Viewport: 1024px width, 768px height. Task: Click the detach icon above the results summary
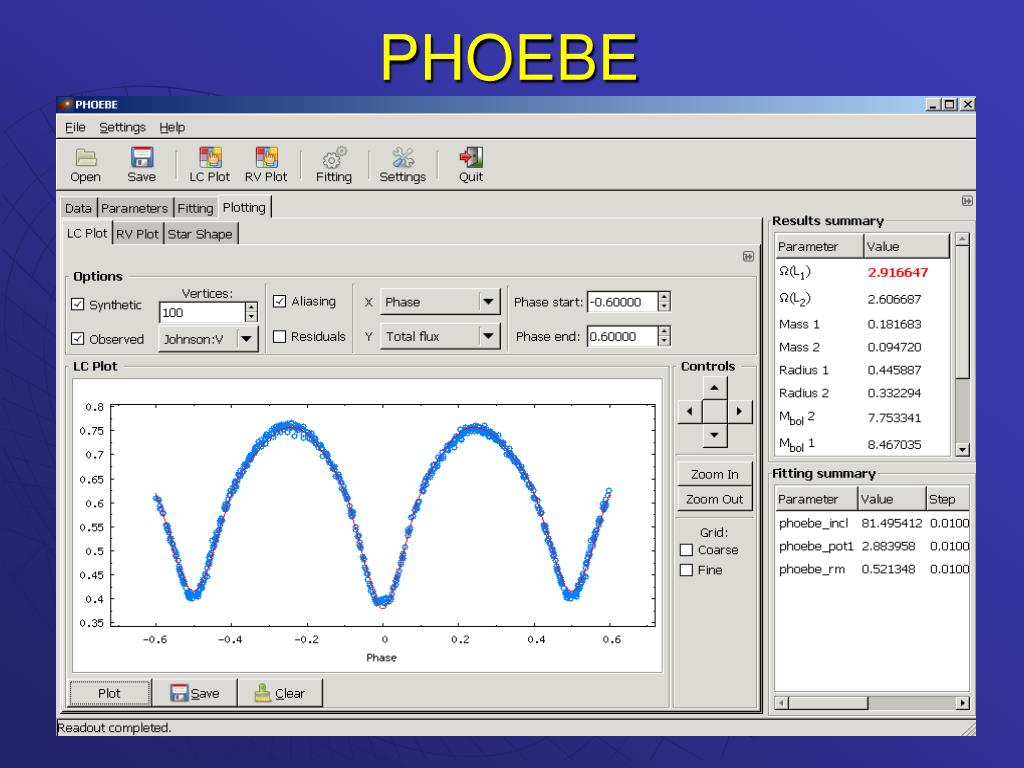(x=967, y=201)
